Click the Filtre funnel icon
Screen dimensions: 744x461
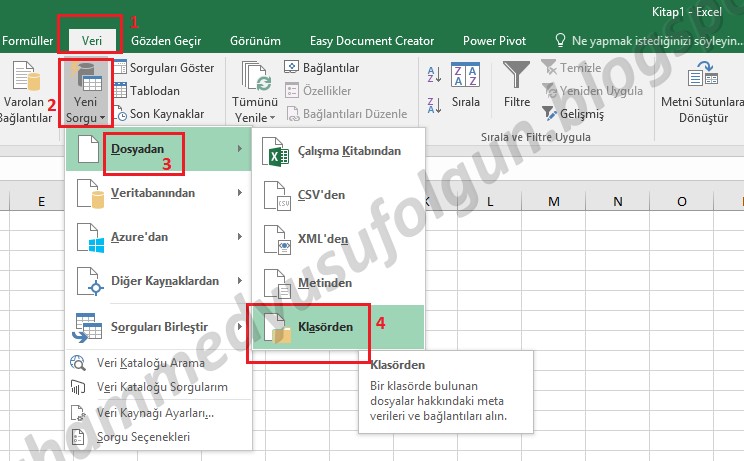tap(516, 76)
